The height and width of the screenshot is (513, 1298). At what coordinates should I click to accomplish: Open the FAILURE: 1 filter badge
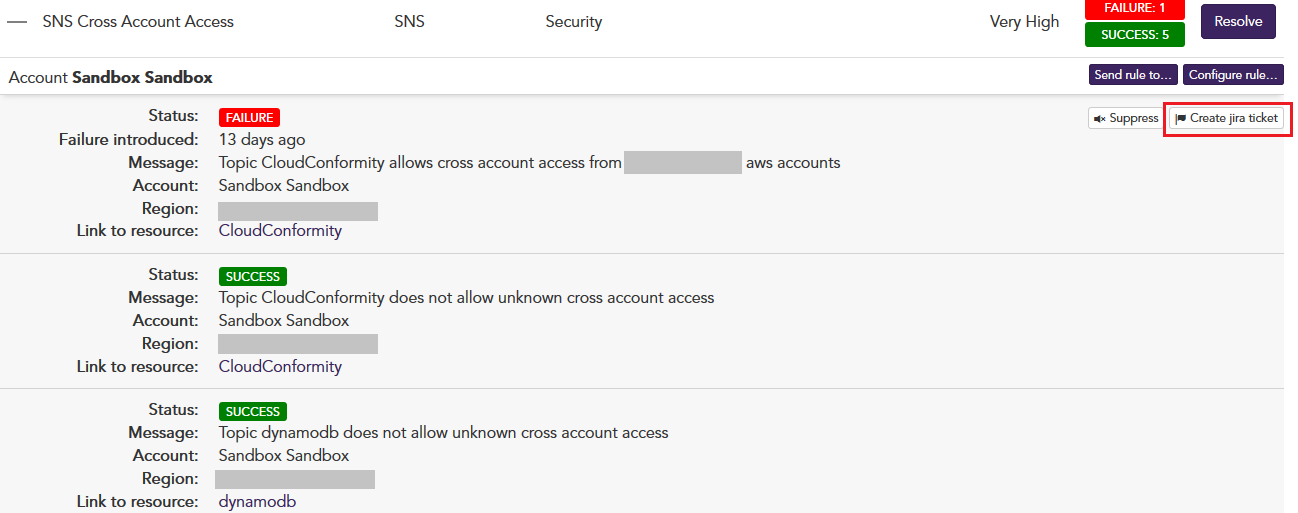1134,8
